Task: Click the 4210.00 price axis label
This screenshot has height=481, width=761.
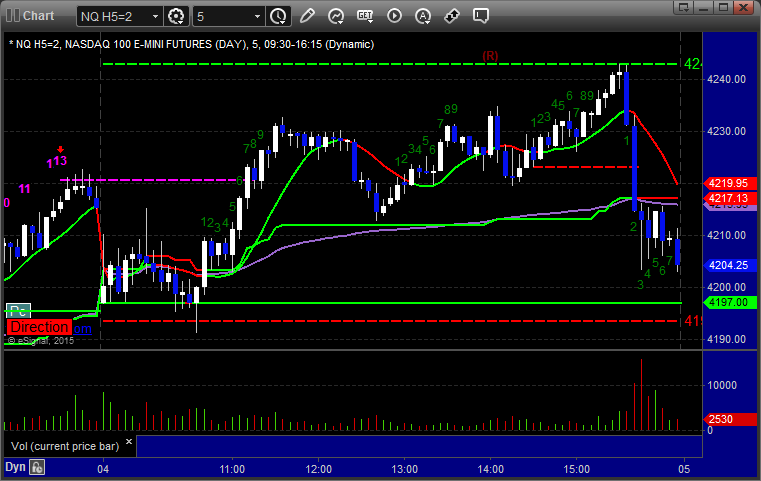Action: pyautogui.click(x=727, y=235)
